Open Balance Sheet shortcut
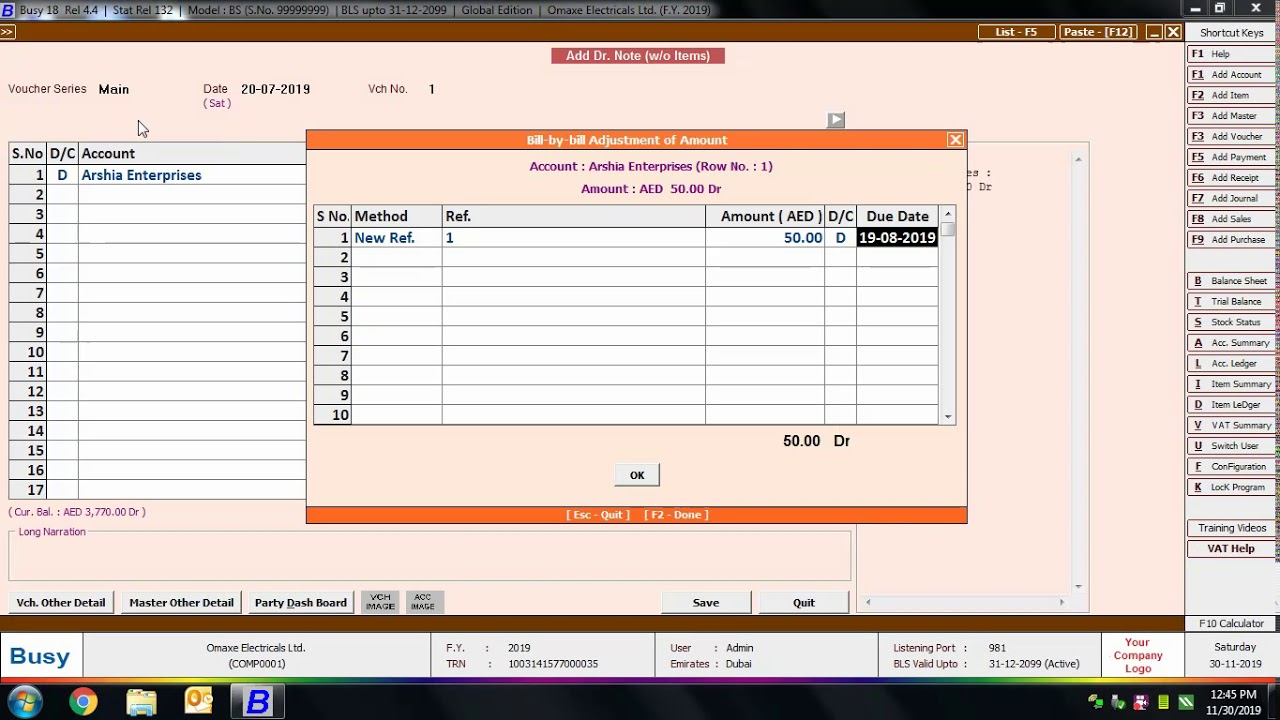The width and height of the screenshot is (1280, 720). point(1231,281)
